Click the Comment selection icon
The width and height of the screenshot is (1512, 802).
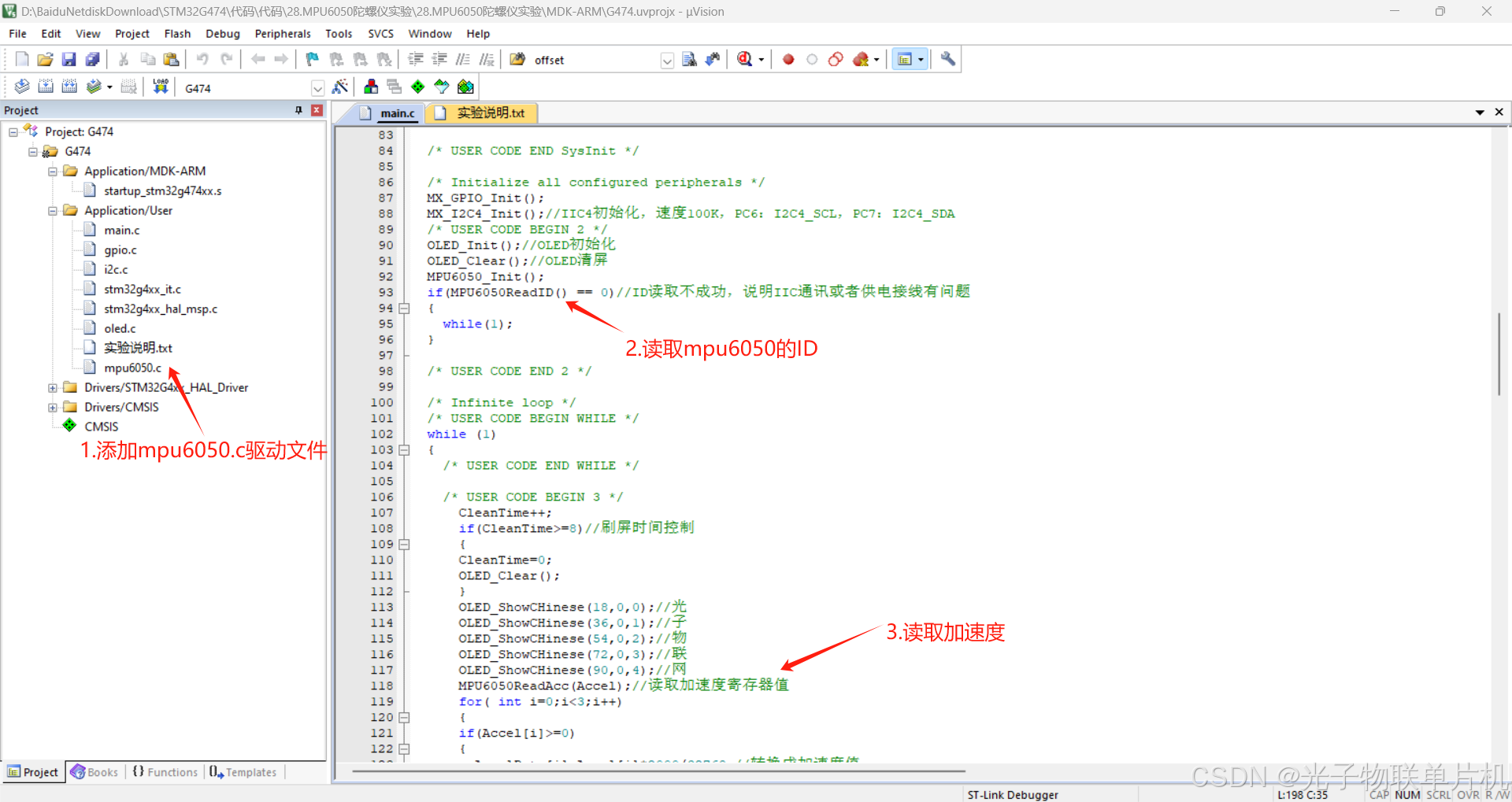(x=463, y=59)
